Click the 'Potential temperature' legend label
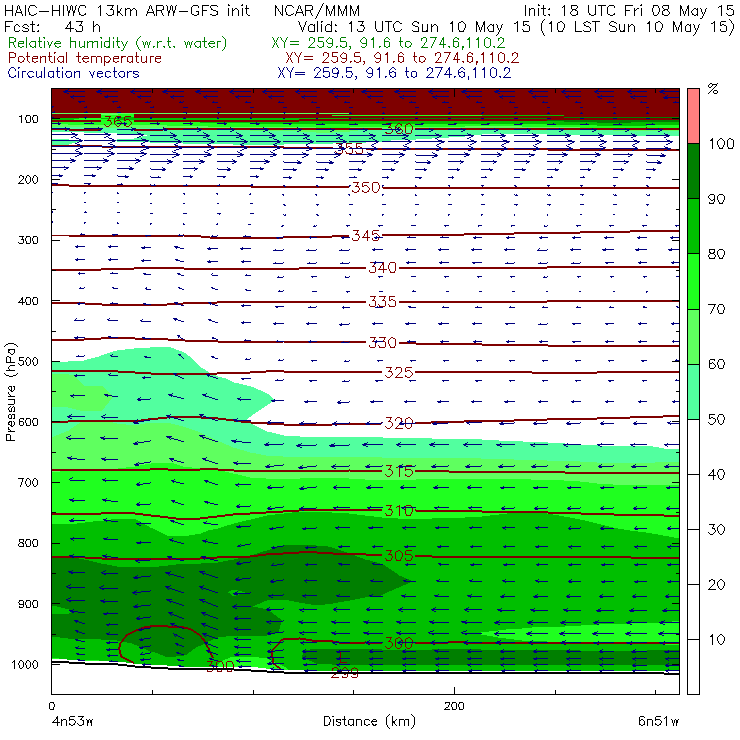 click(x=84, y=58)
